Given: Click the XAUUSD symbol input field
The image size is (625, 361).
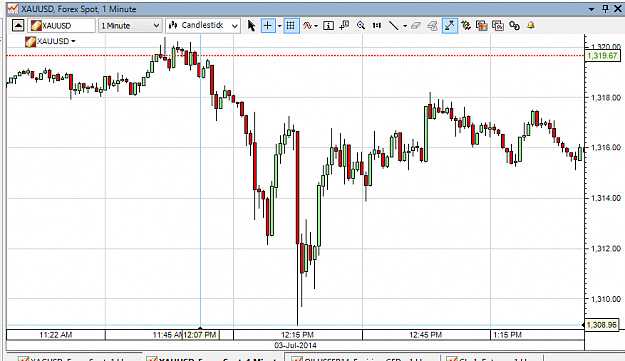Looking at the screenshot, I should click(62, 26).
